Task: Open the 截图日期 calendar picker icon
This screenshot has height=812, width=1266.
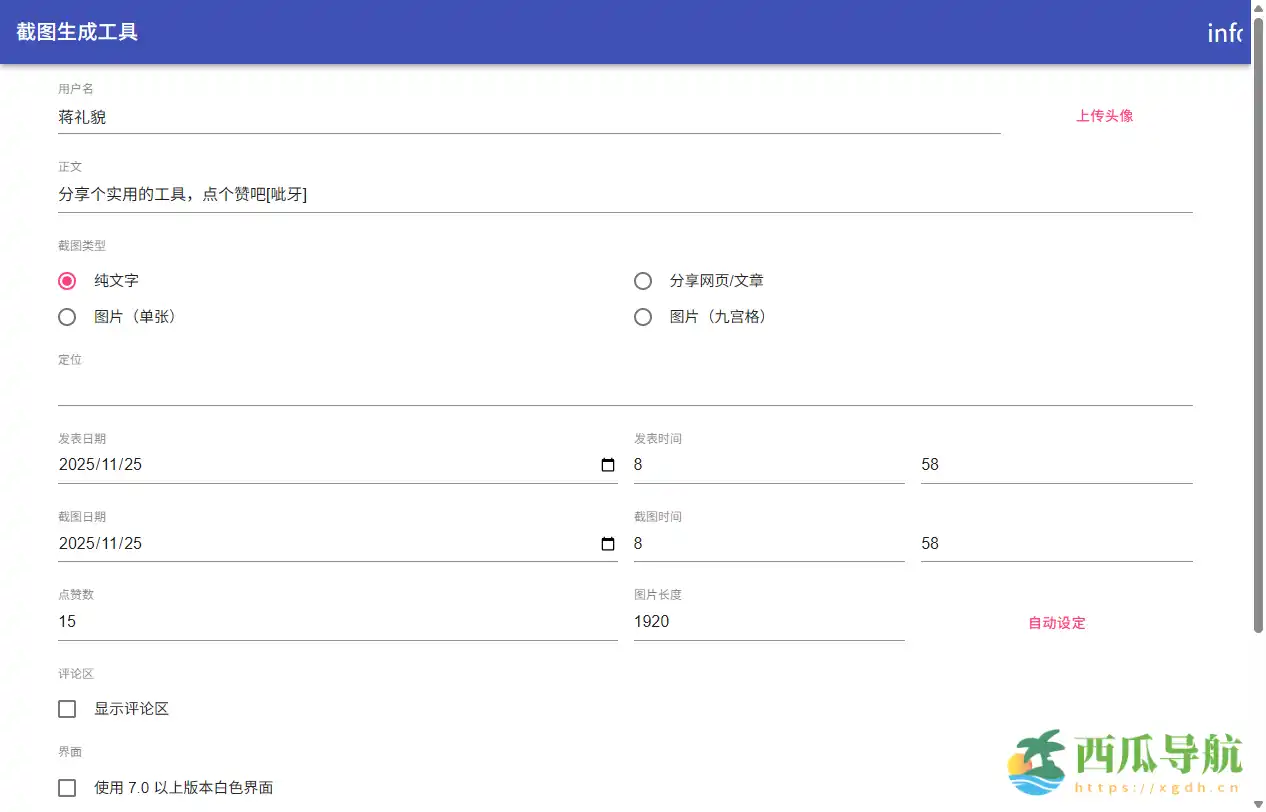Action: point(606,543)
